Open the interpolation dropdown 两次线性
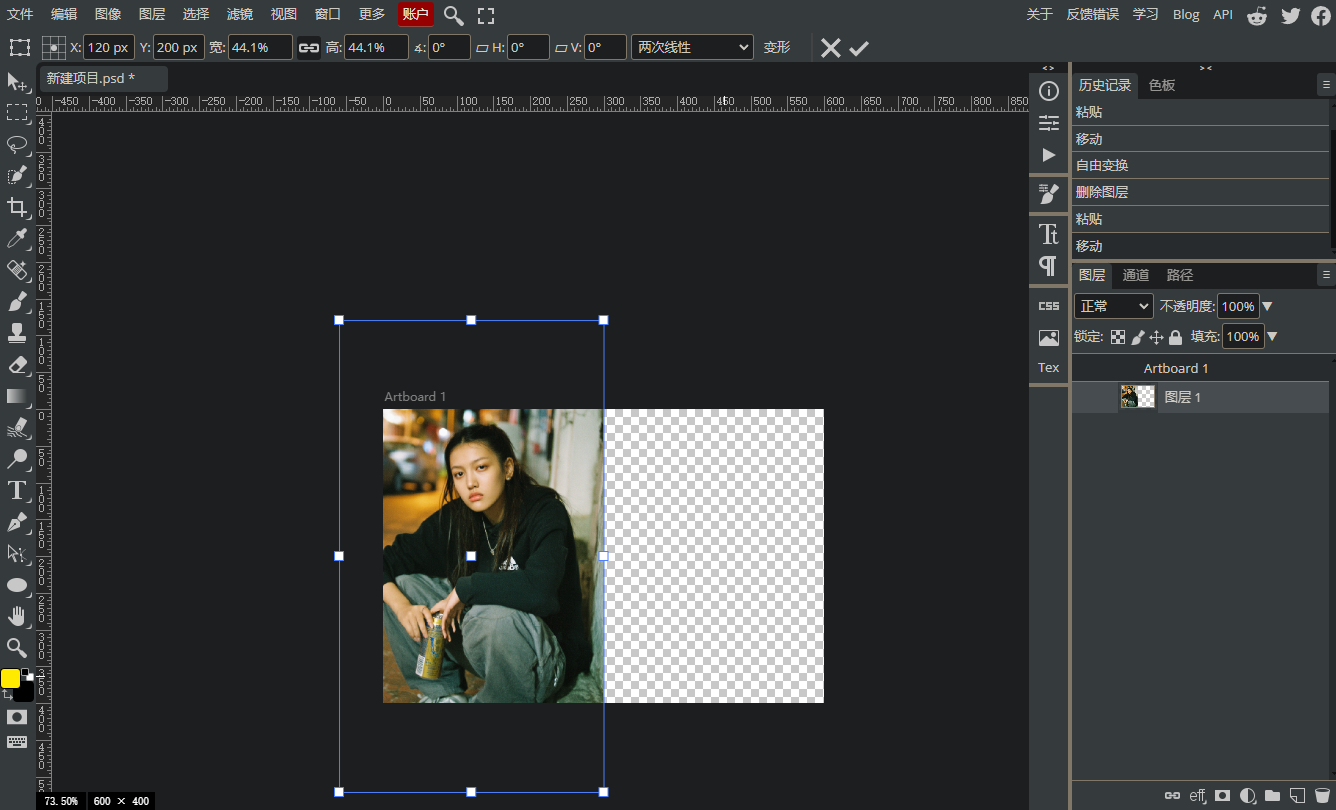The image size is (1336, 810). pyautogui.click(x=692, y=47)
